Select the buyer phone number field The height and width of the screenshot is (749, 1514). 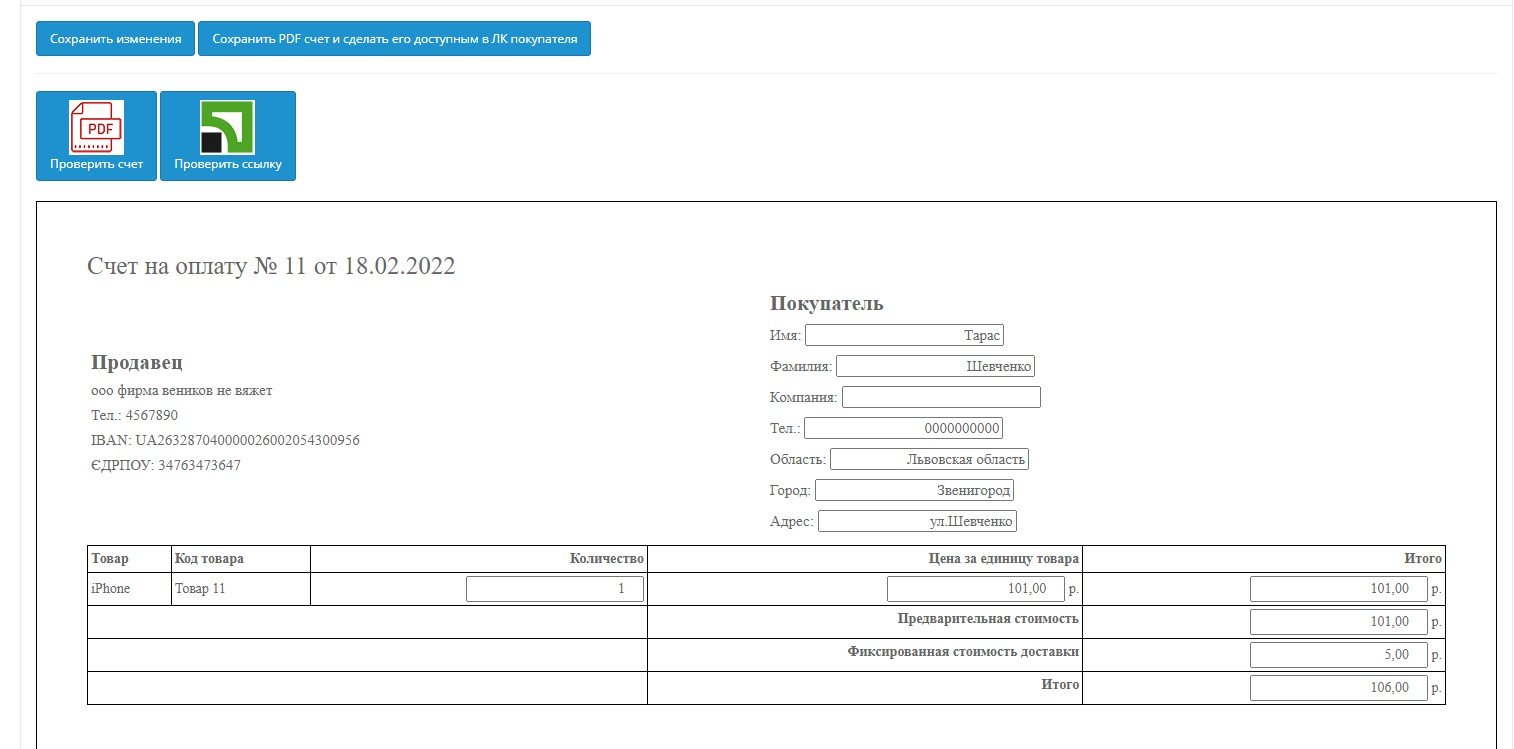(902, 429)
